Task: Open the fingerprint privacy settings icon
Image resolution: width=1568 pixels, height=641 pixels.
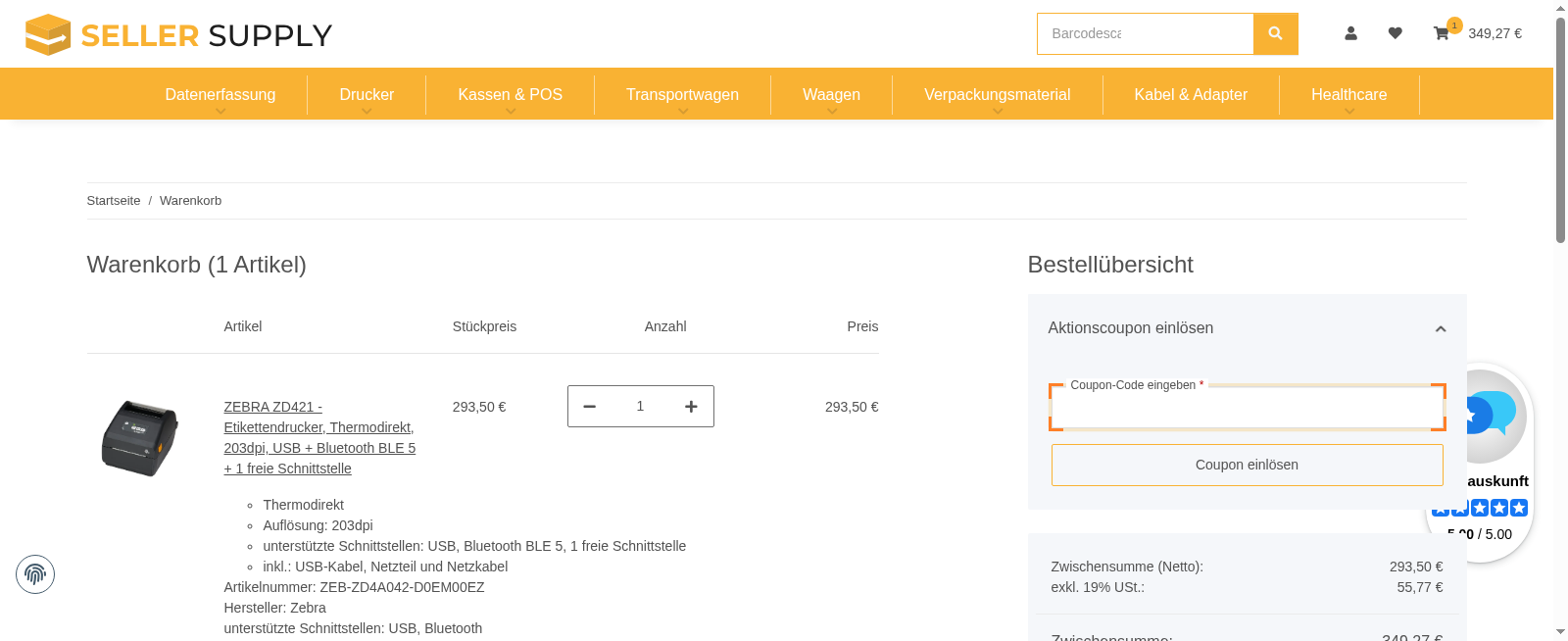Action: (35, 574)
